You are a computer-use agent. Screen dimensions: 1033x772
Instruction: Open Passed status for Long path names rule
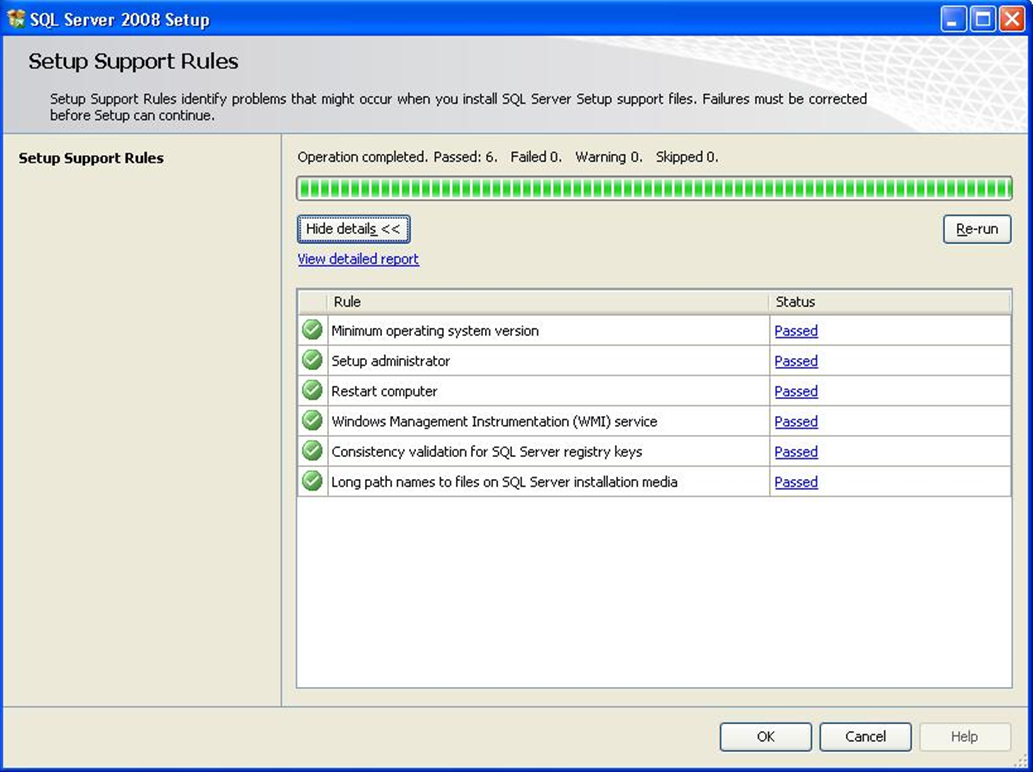tap(796, 482)
